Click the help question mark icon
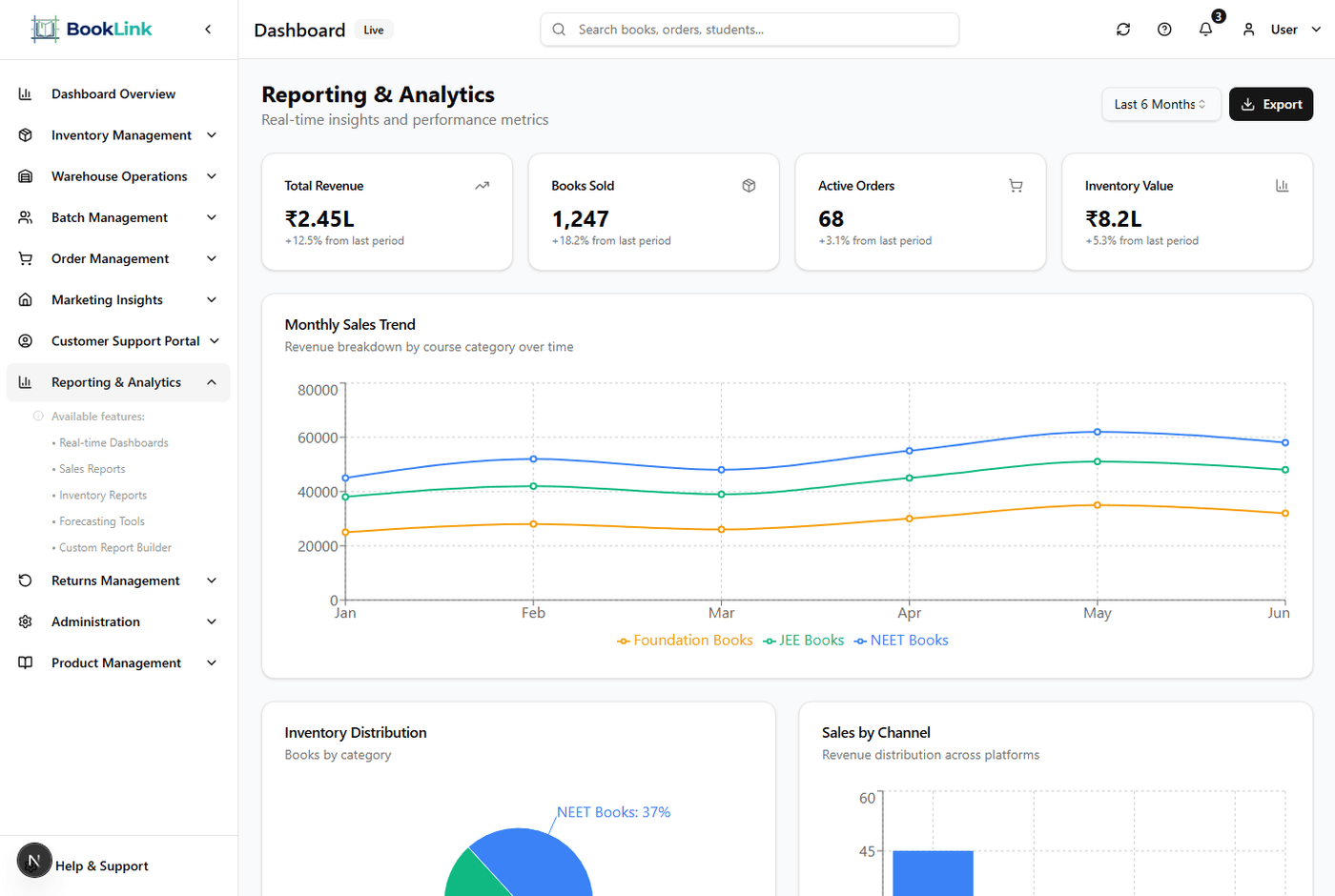The width and height of the screenshot is (1335, 896). click(x=1164, y=30)
